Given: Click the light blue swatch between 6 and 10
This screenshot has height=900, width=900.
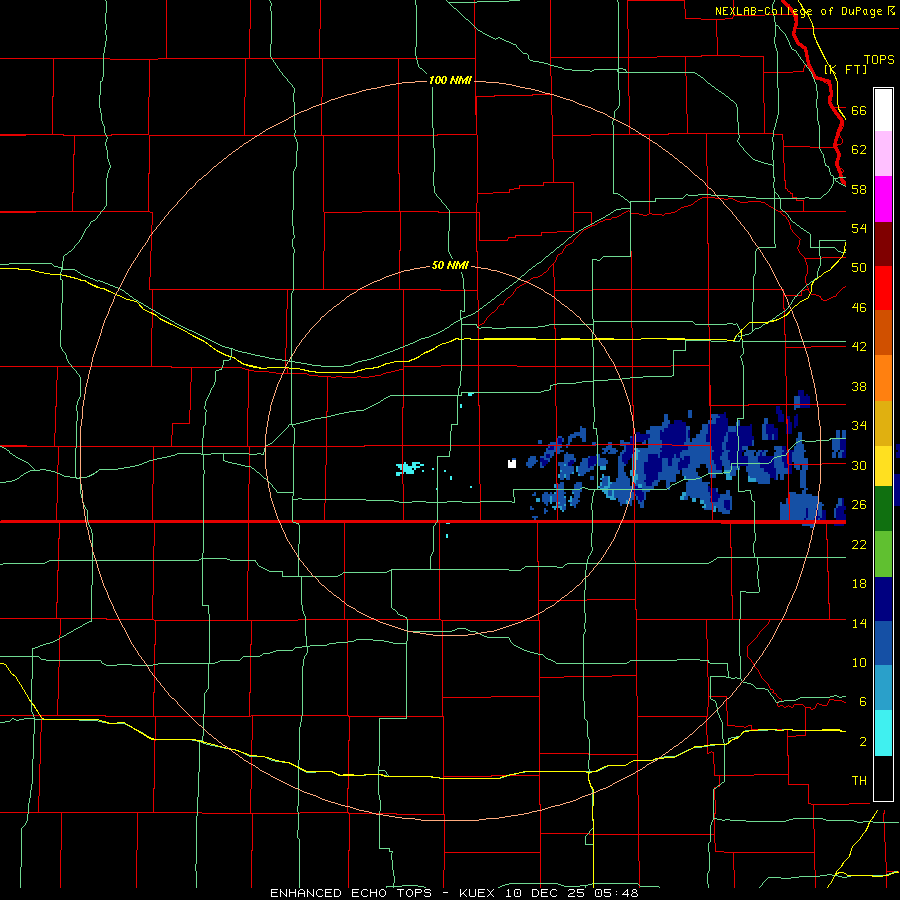Looking at the screenshot, I should [883, 688].
